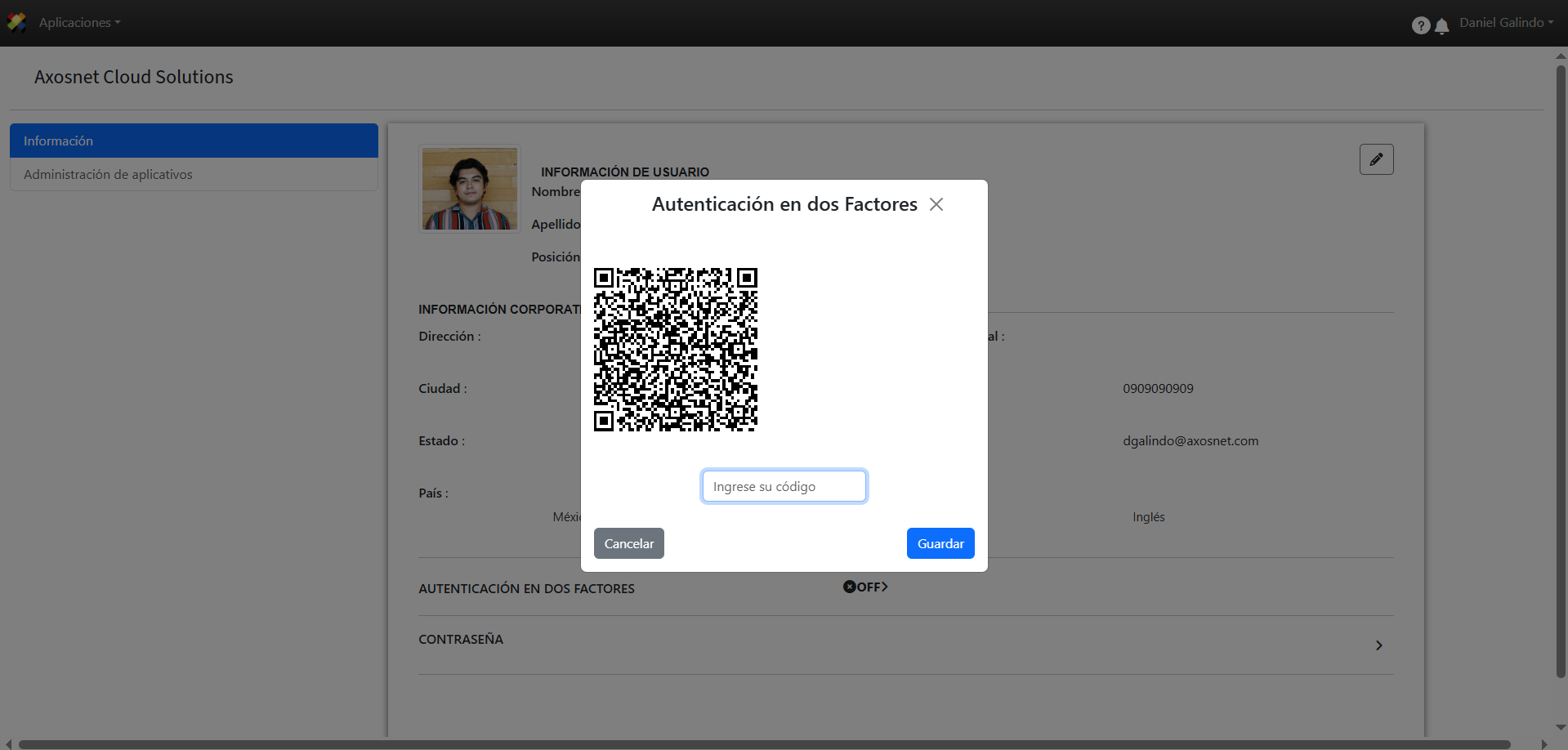Click the user profile photo

tap(470, 189)
